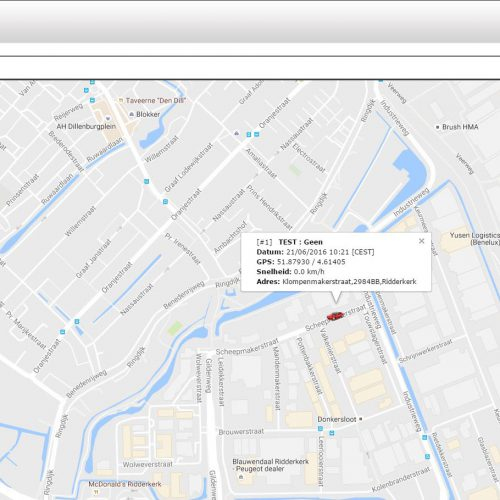Viewport: 500px width, 500px height.
Task: Click the Pr. Irenestraat street label
Action: click(x=183, y=249)
